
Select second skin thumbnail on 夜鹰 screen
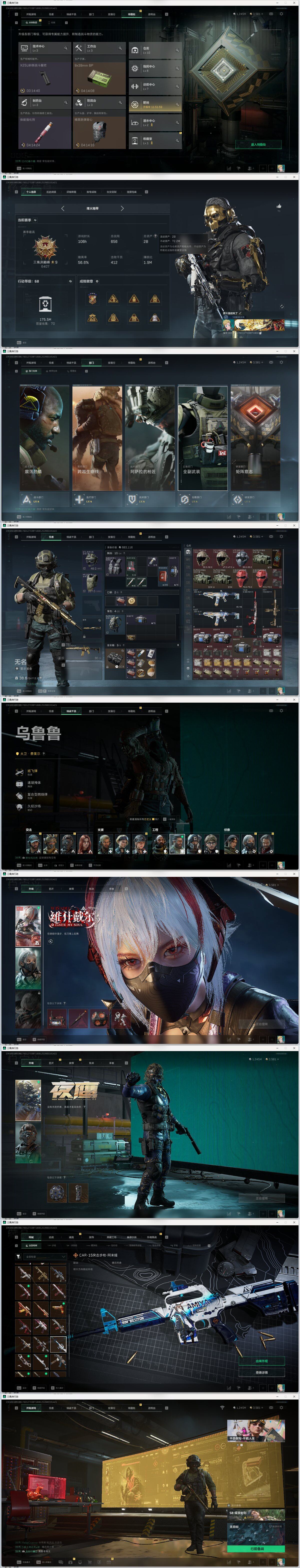pos(28,1143)
